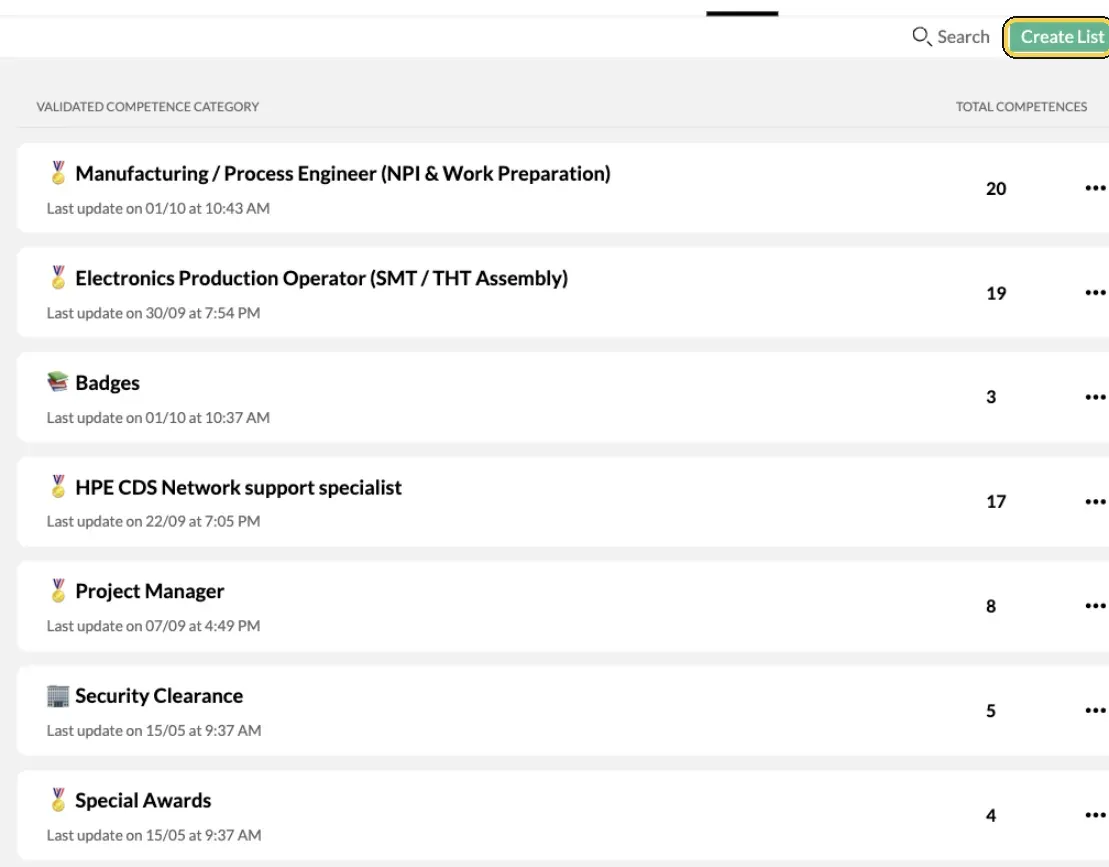Click 'Last update on 22/09 at 7:05 PM'
The image size is (1109, 867).
click(x=153, y=521)
